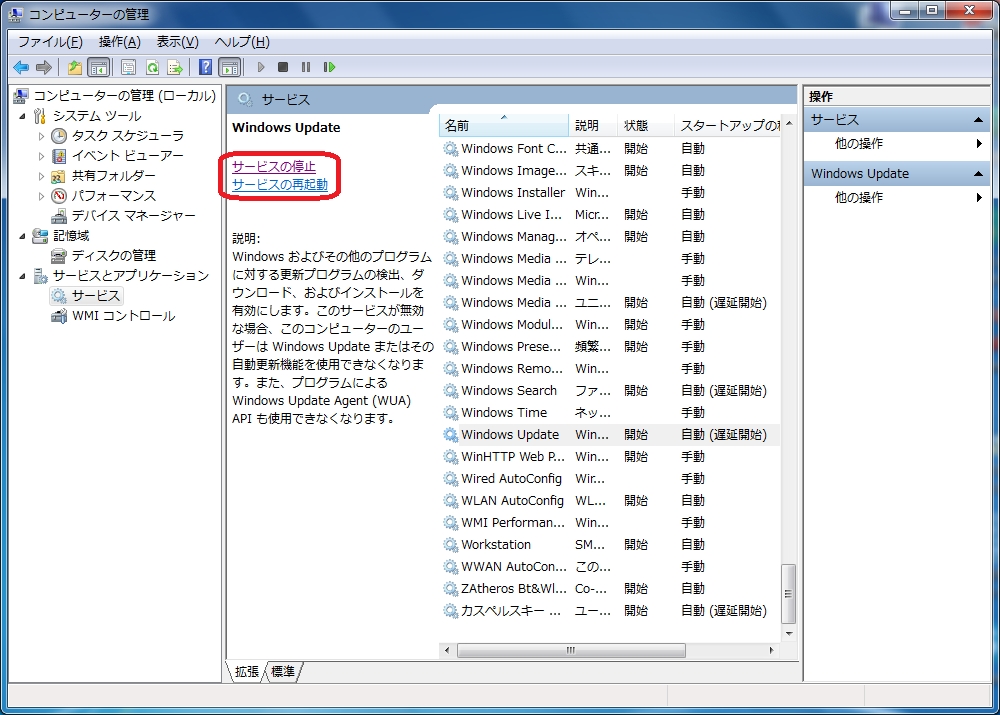Click the Stop Service square icon
The image size is (1000, 715).
pos(283,67)
